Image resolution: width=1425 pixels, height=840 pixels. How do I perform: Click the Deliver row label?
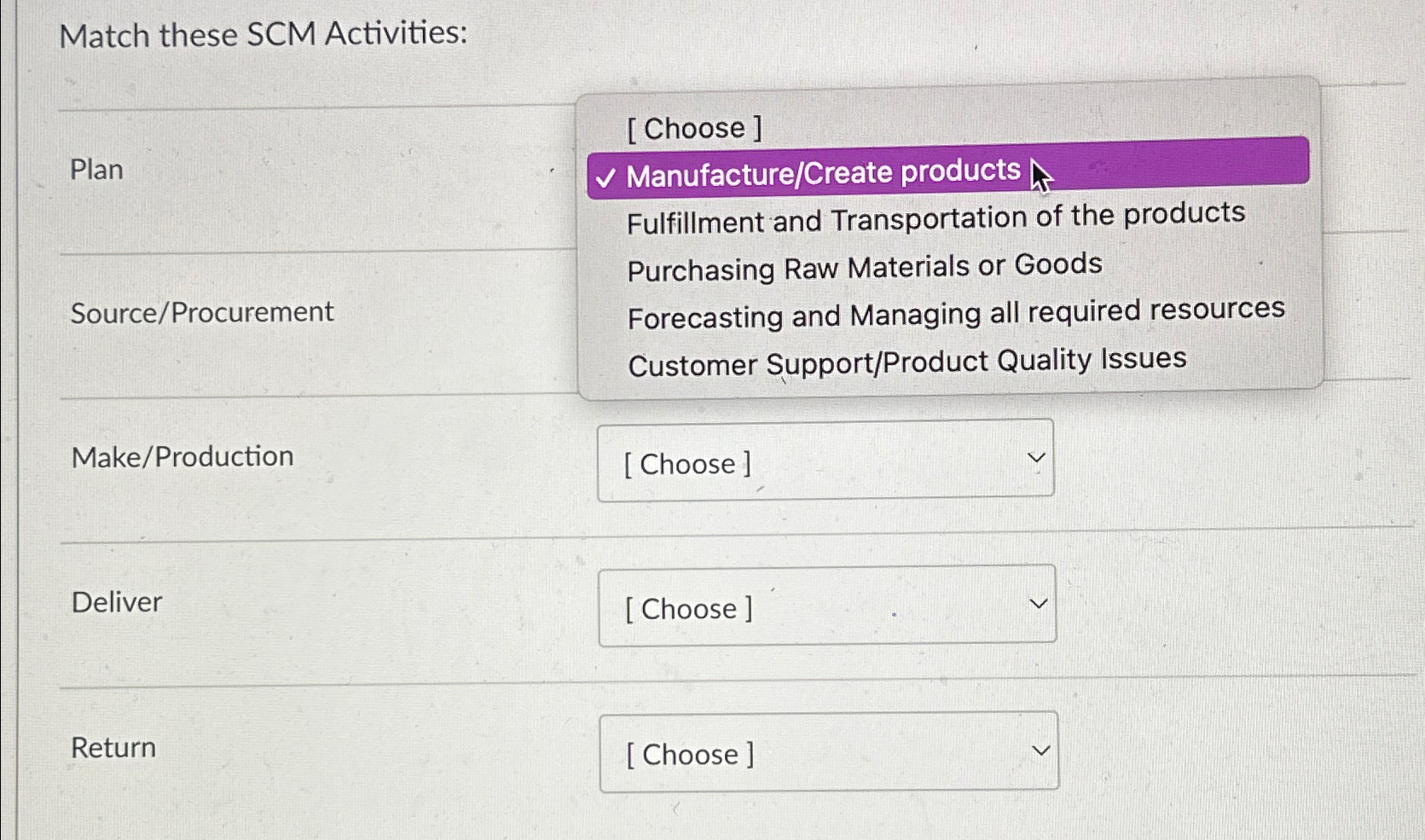coord(116,601)
